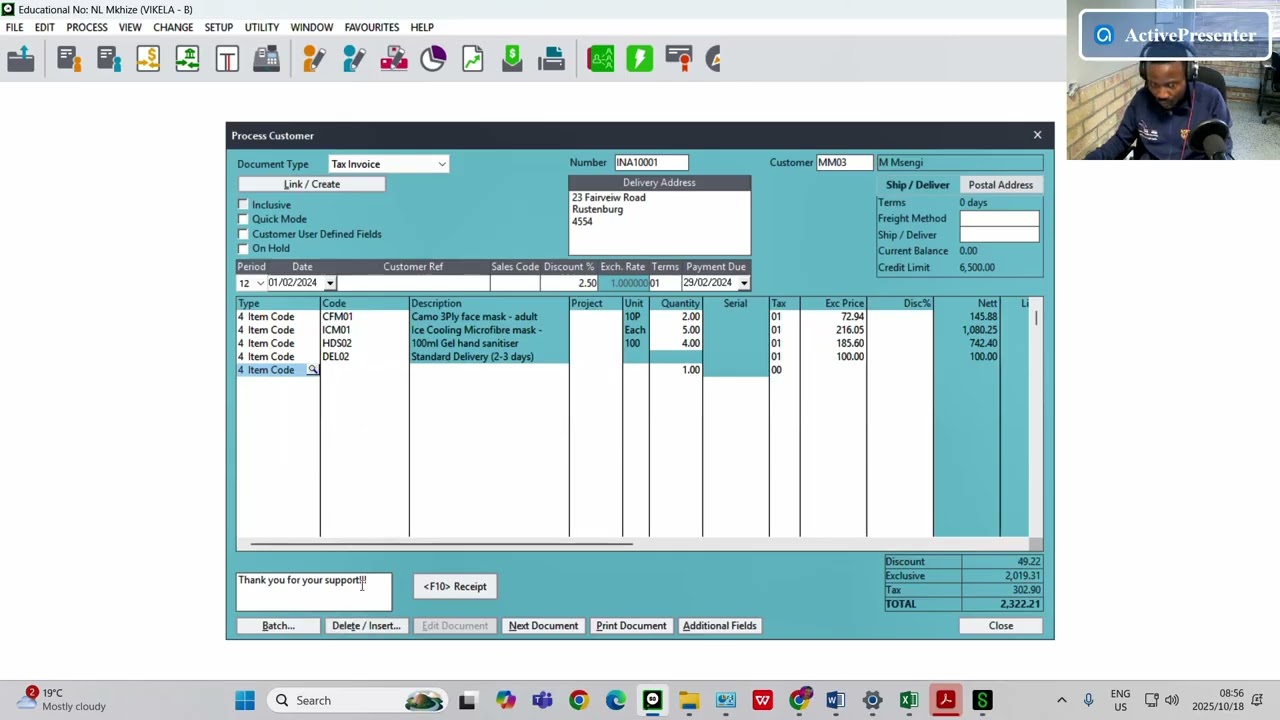This screenshot has height=720, width=1280.
Task: Click the Print Document button
Action: point(631,626)
